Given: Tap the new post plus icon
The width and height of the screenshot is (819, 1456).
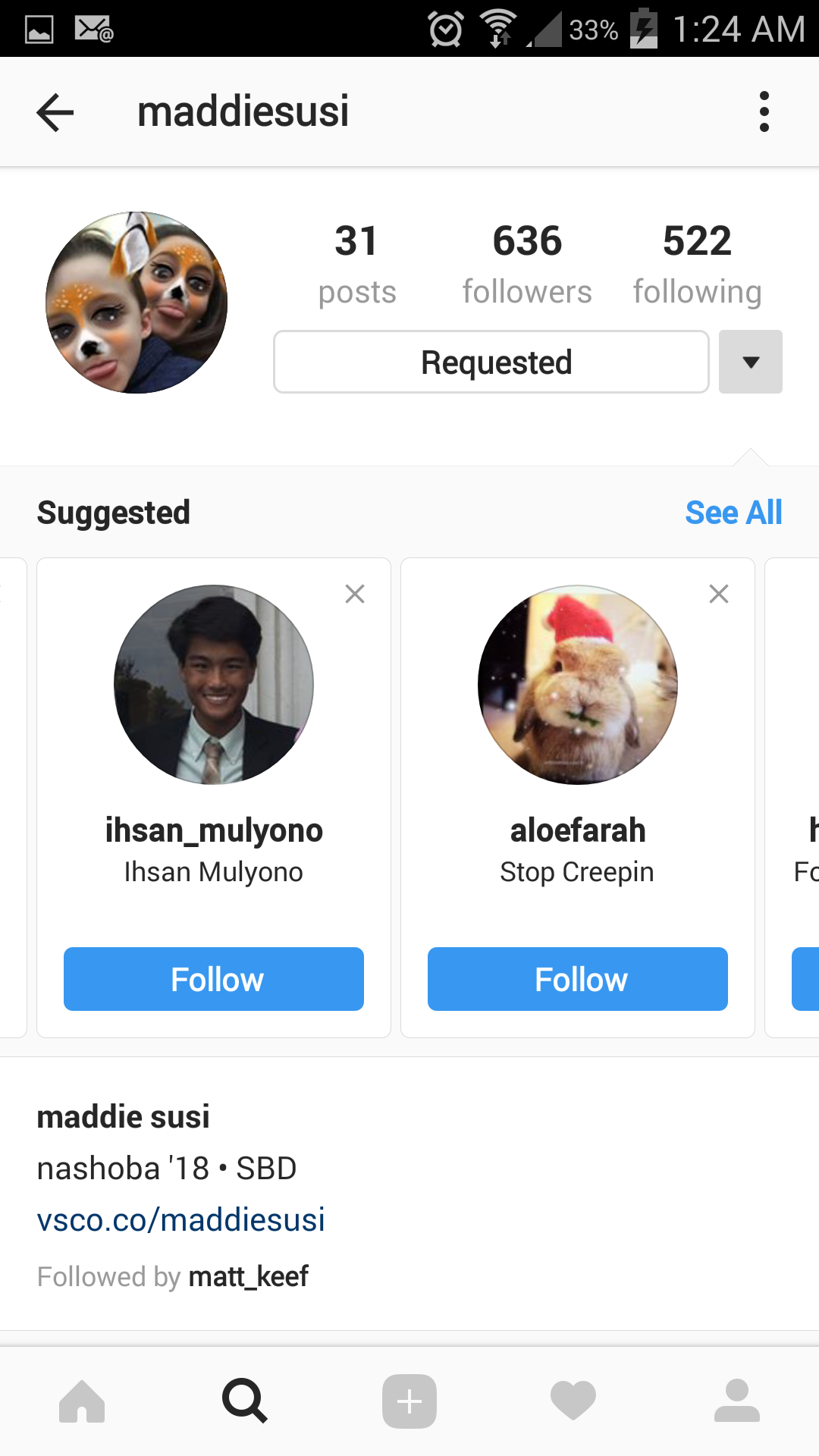Looking at the screenshot, I should pyautogui.click(x=409, y=1401).
